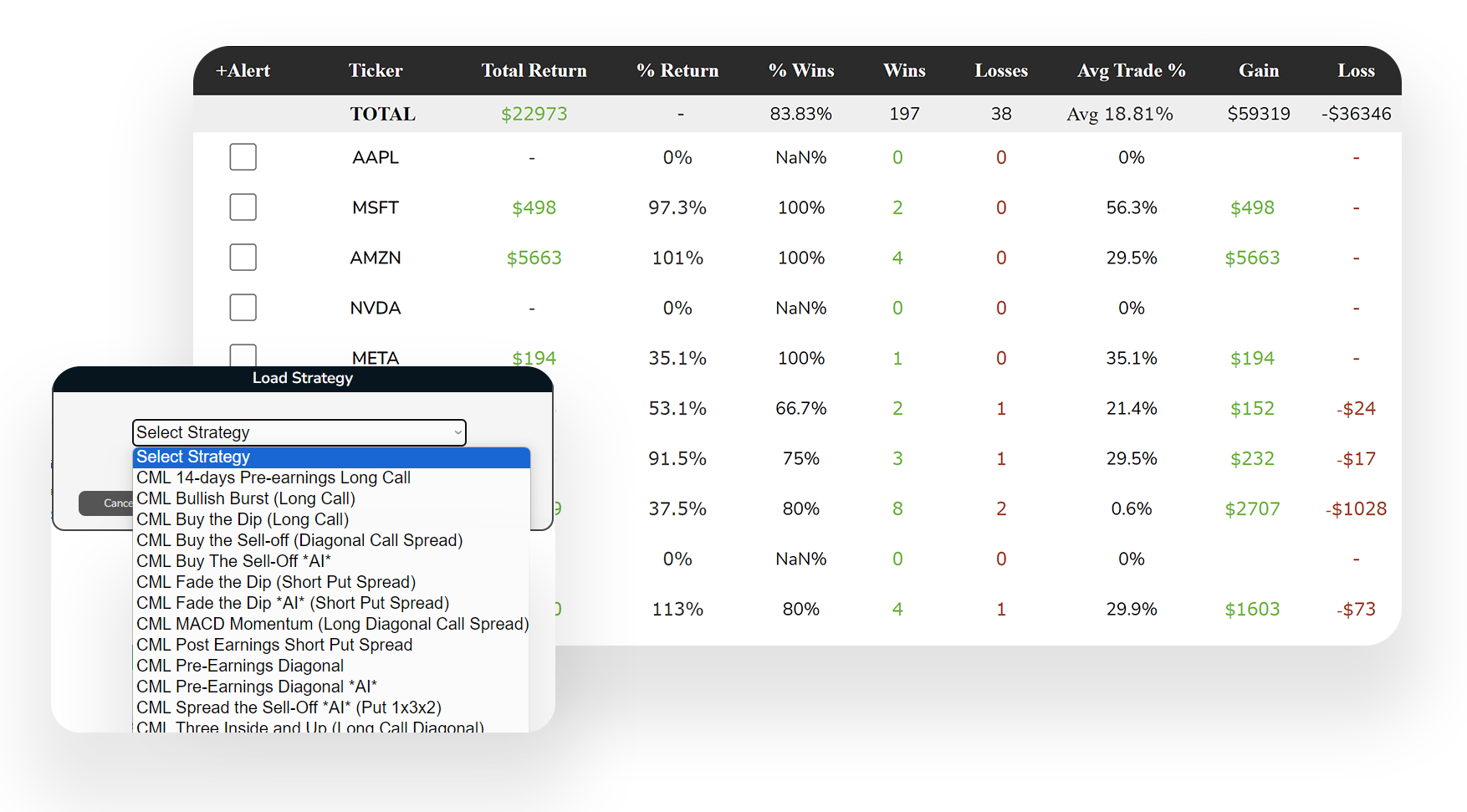This screenshot has height=812, width=1467.
Task: Check the AMZN alert checkbox
Action: point(243,258)
